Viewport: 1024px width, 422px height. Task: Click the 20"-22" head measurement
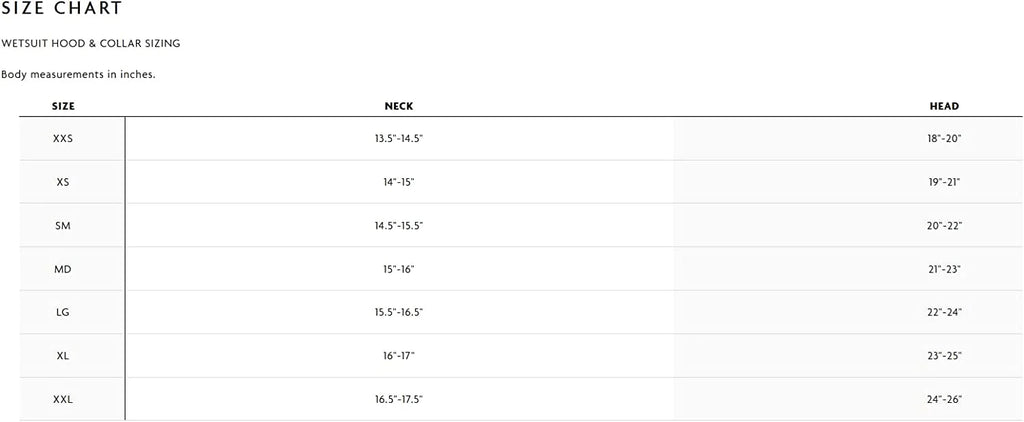(x=944, y=225)
